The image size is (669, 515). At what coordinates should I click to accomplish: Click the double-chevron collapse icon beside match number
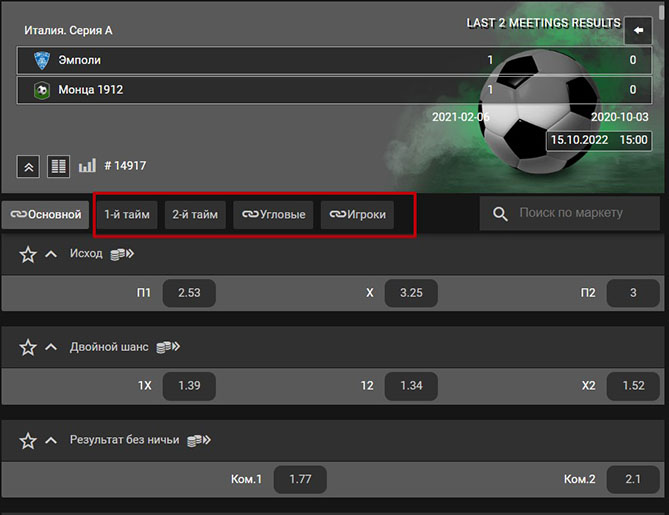tap(28, 166)
